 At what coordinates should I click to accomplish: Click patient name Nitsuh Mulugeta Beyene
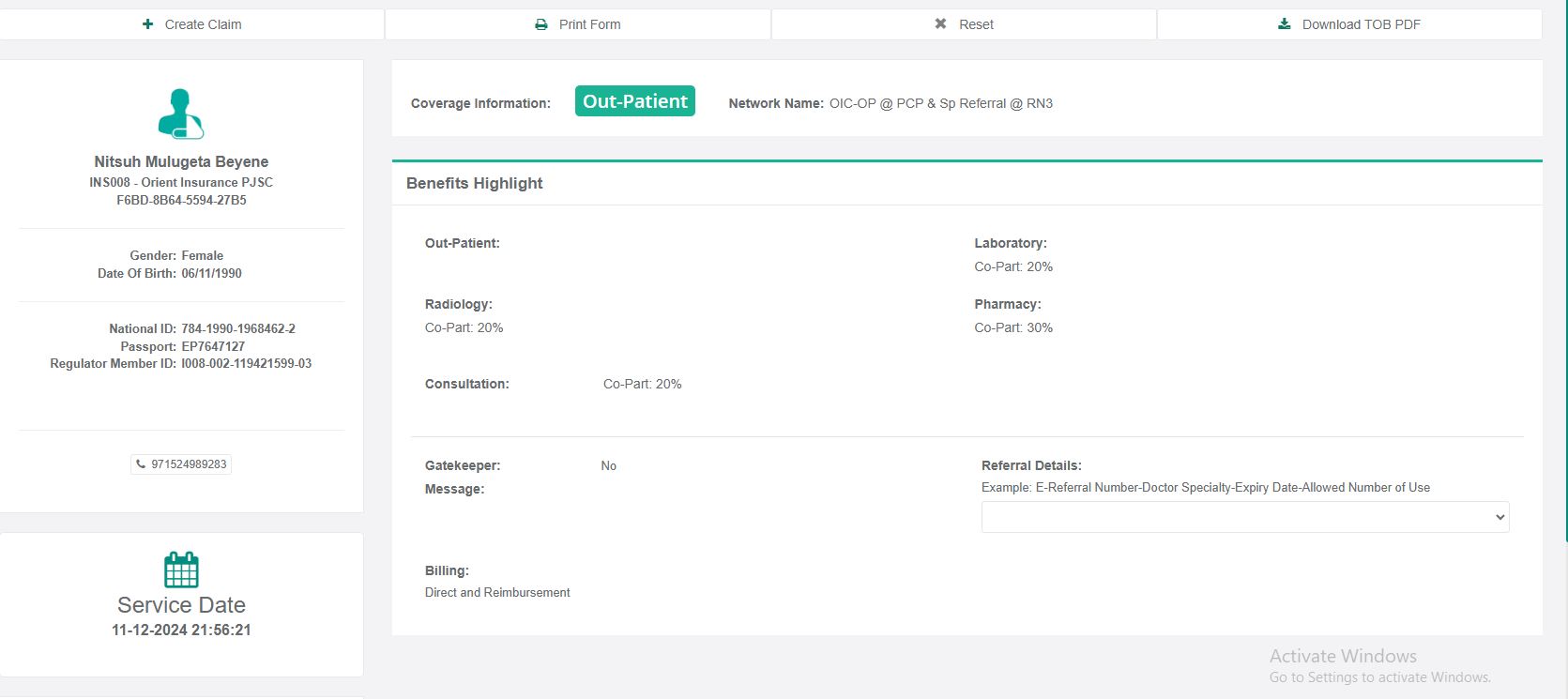tap(181, 161)
